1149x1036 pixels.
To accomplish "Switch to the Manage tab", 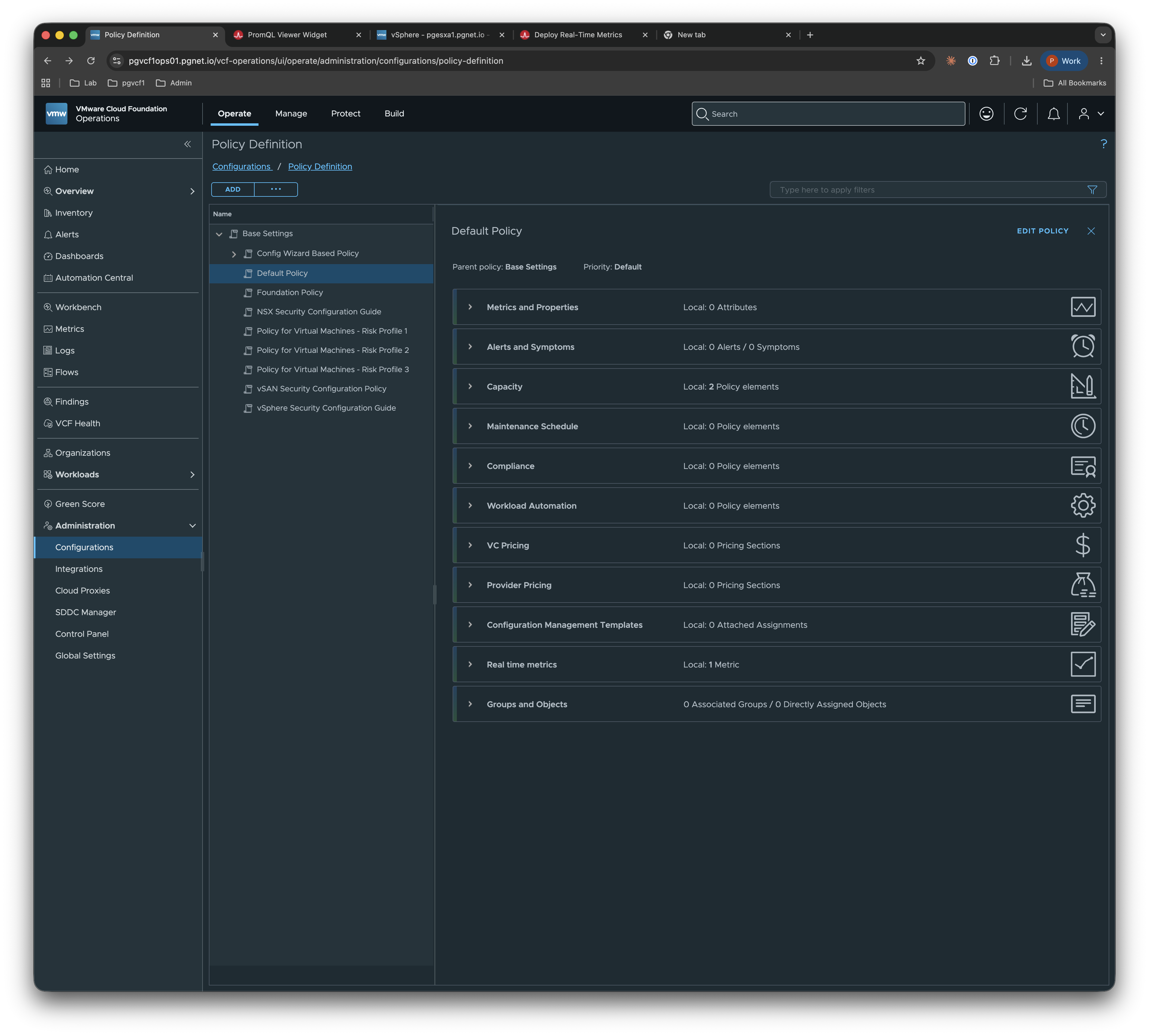I will pos(291,114).
